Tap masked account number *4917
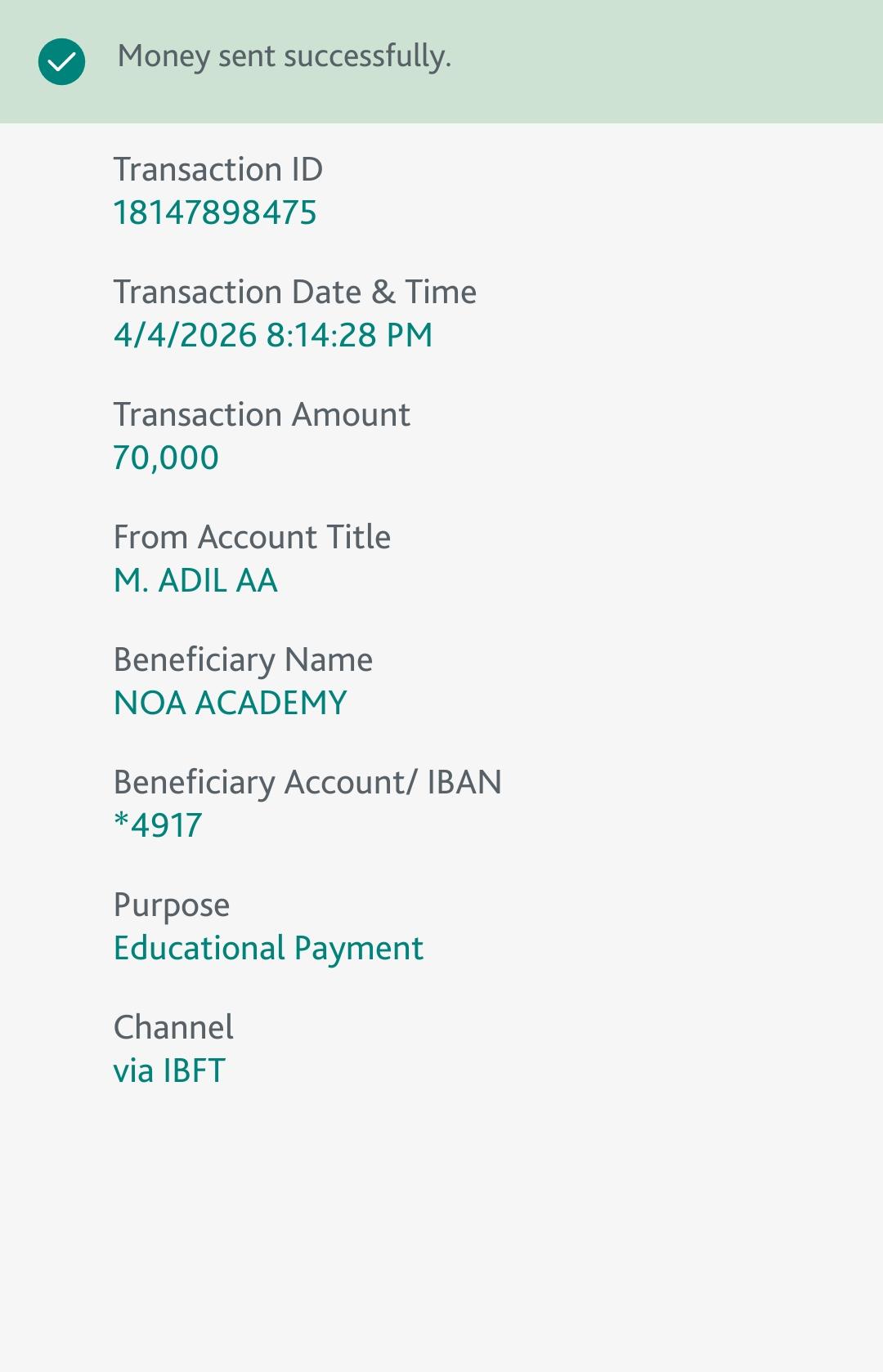This screenshot has height=1372, width=883. click(x=158, y=825)
